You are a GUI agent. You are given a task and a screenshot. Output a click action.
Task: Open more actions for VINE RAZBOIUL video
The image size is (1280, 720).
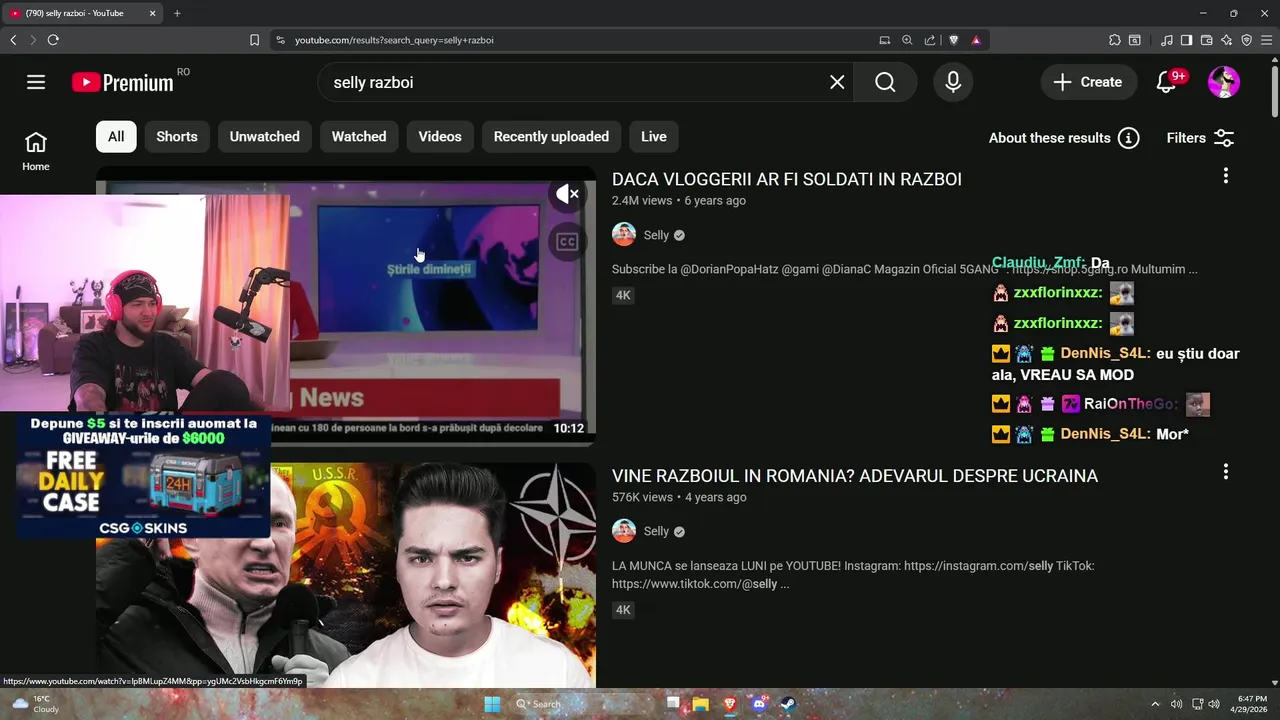click(x=1226, y=472)
